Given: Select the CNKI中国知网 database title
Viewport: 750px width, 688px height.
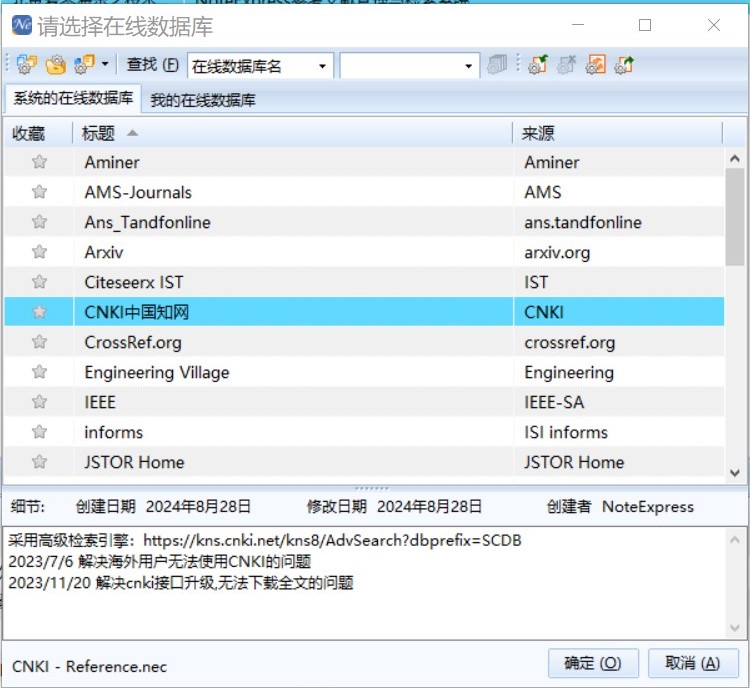Looking at the screenshot, I should [x=137, y=312].
